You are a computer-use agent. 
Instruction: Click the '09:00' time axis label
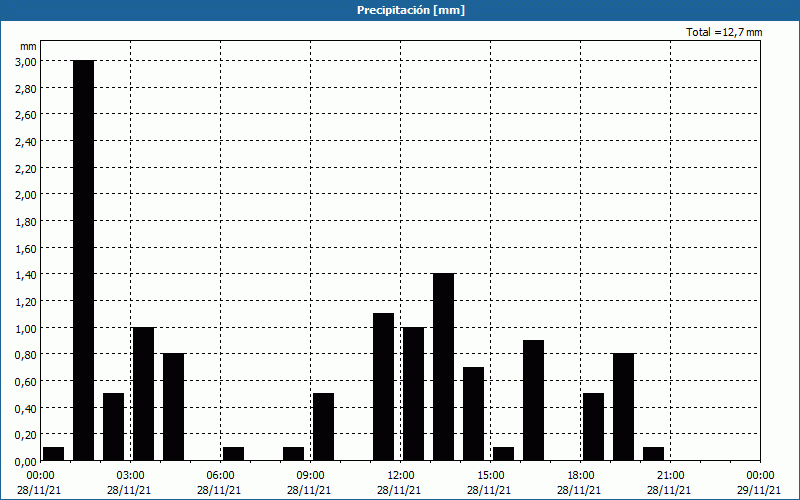[311, 476]
